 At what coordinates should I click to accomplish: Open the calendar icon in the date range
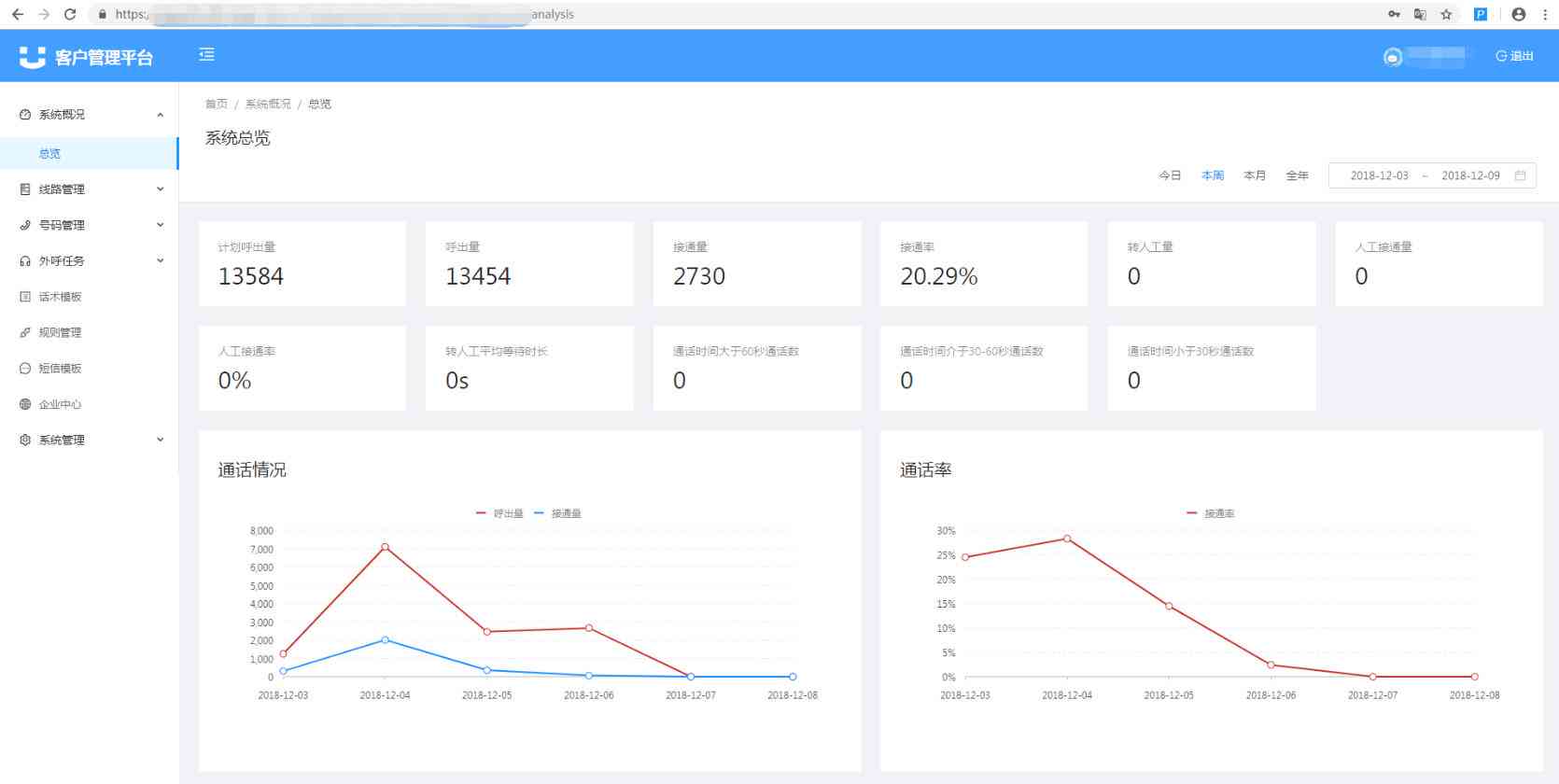1520,175
